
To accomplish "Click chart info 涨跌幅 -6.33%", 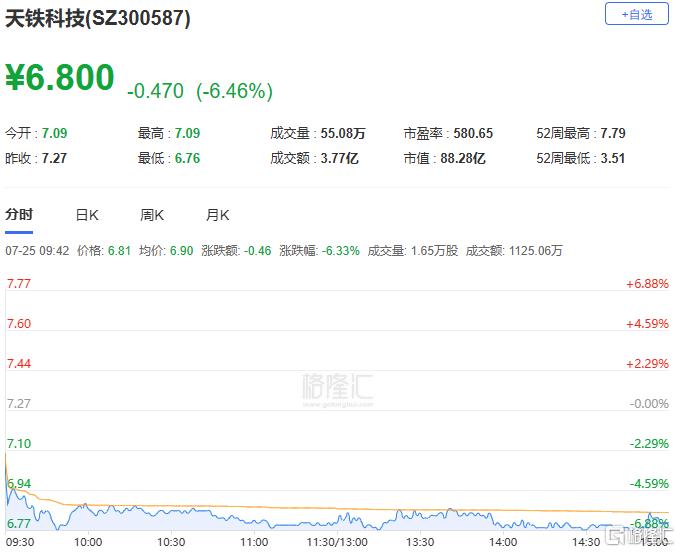I will coord(320,251).
